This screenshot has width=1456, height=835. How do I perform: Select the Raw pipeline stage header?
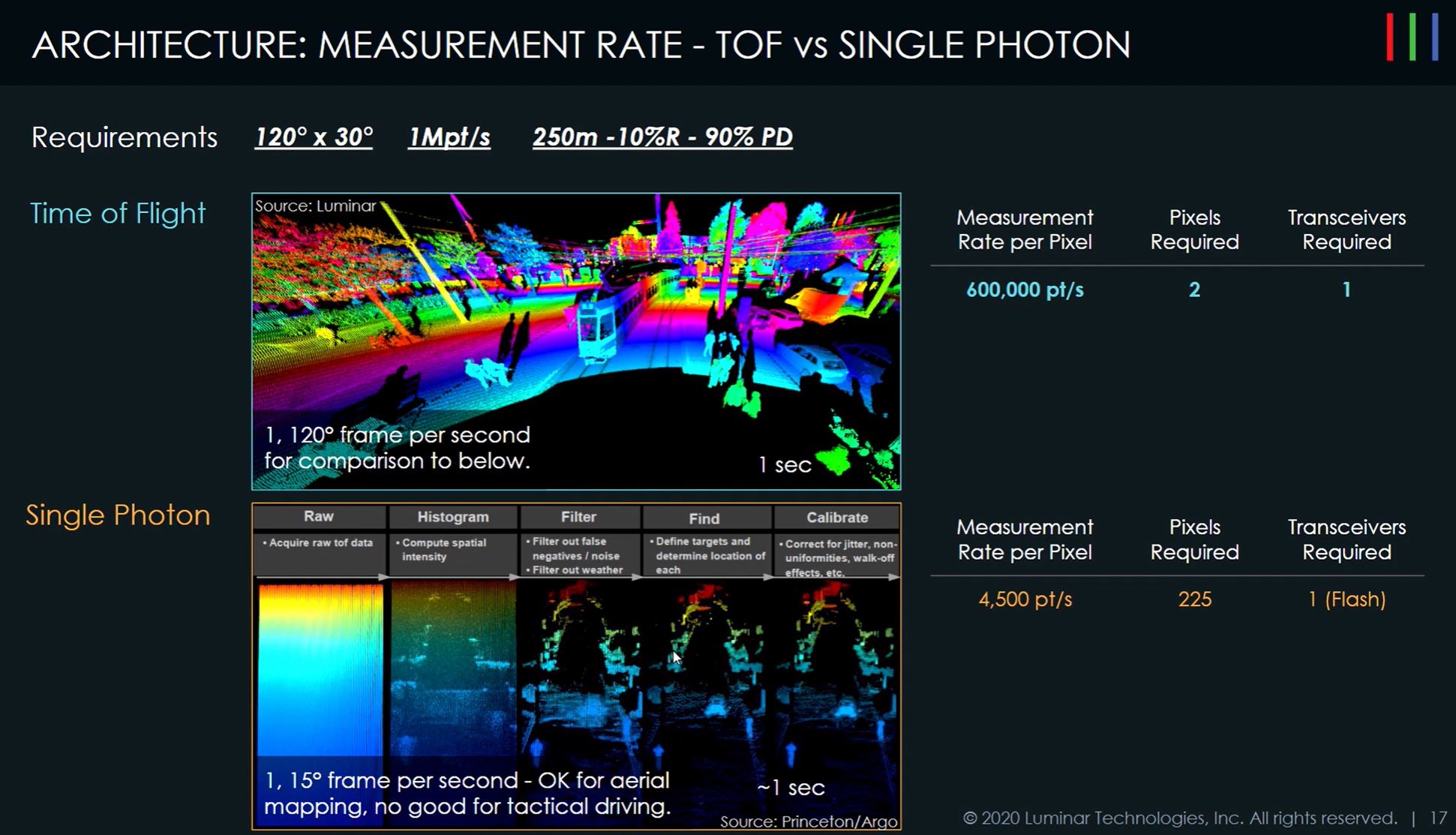pos(319,516)
